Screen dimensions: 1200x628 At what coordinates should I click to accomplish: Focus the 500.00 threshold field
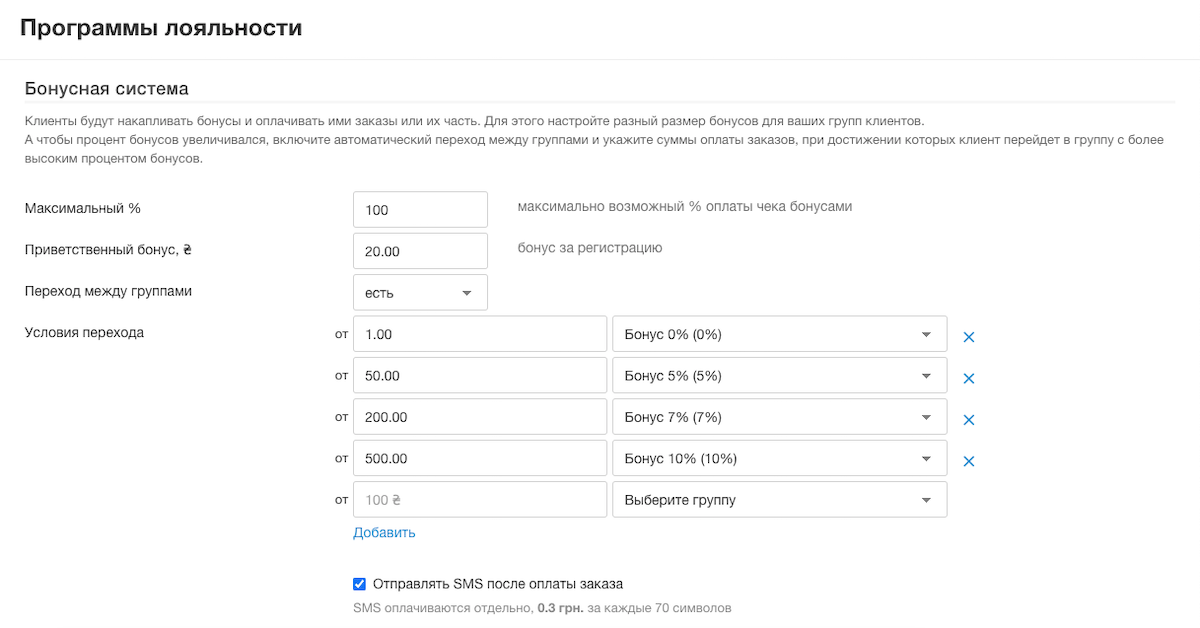pyautogui.click(x=480, y=459)
